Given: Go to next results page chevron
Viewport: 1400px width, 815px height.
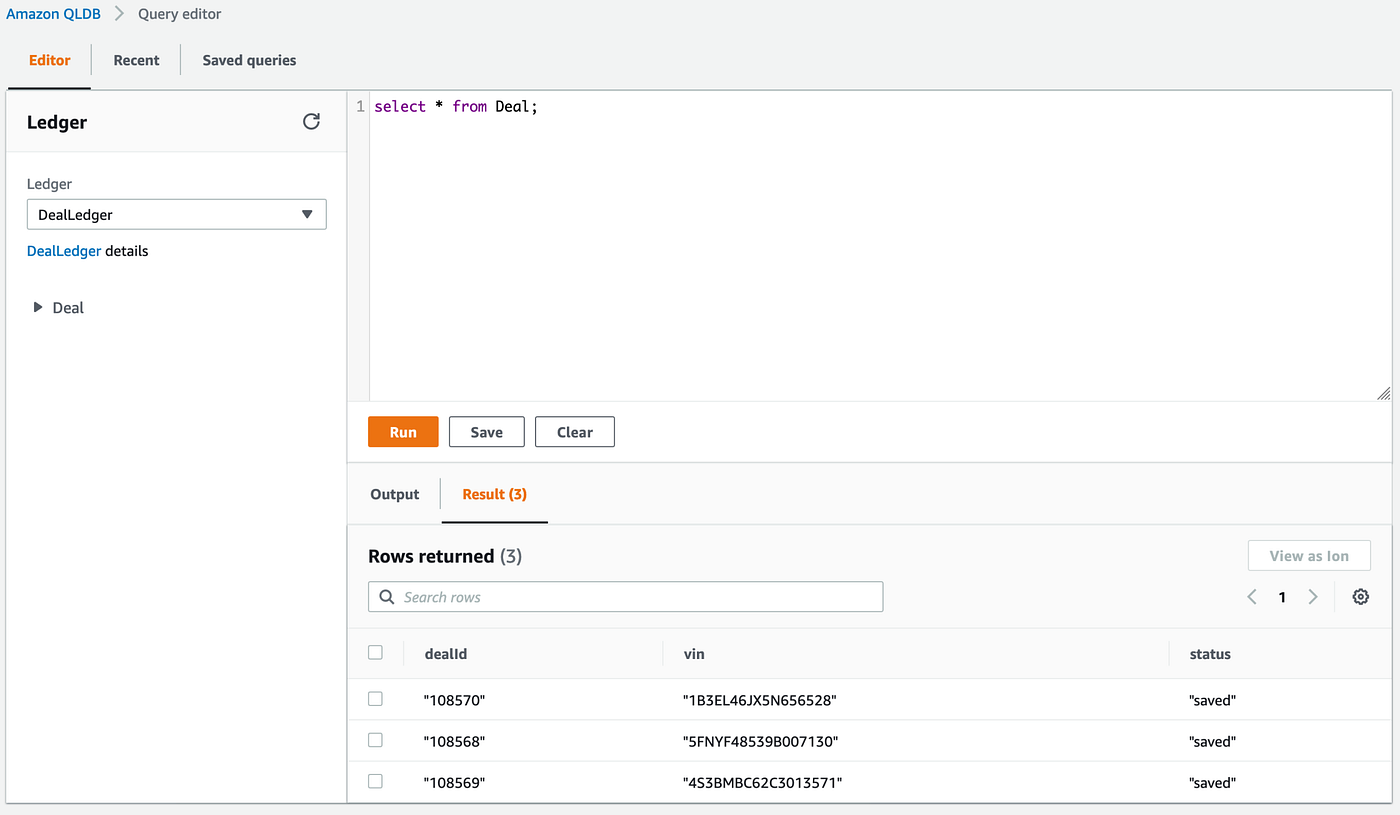Looking at the screenshot, I should [1313, 596].
